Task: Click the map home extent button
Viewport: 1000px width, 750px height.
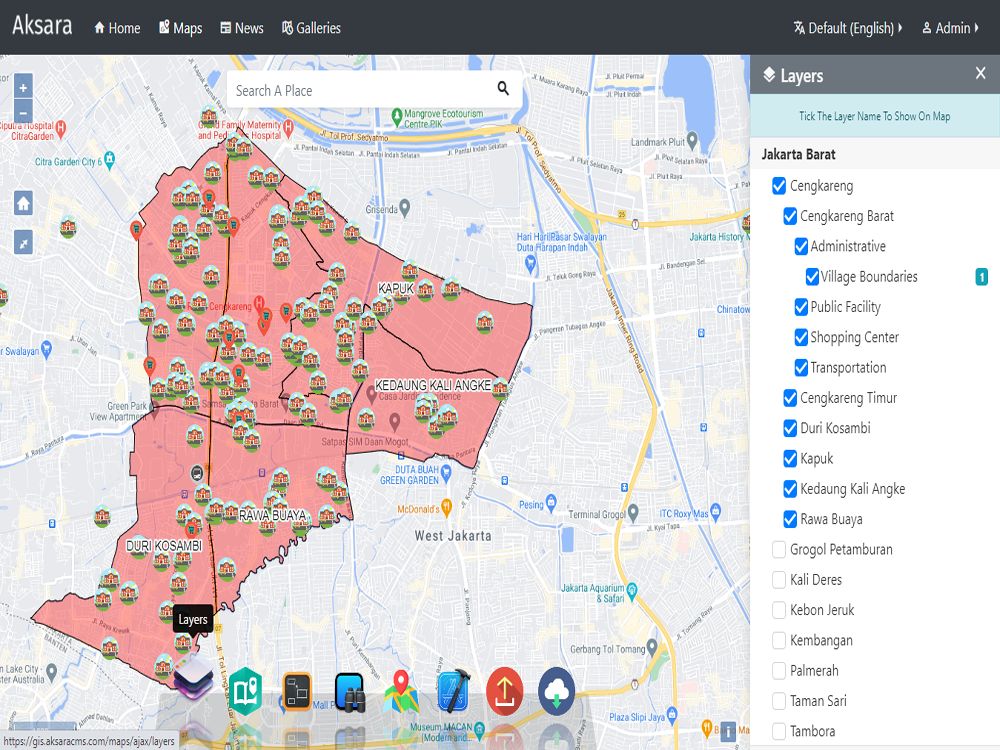Action: [24, 203]
